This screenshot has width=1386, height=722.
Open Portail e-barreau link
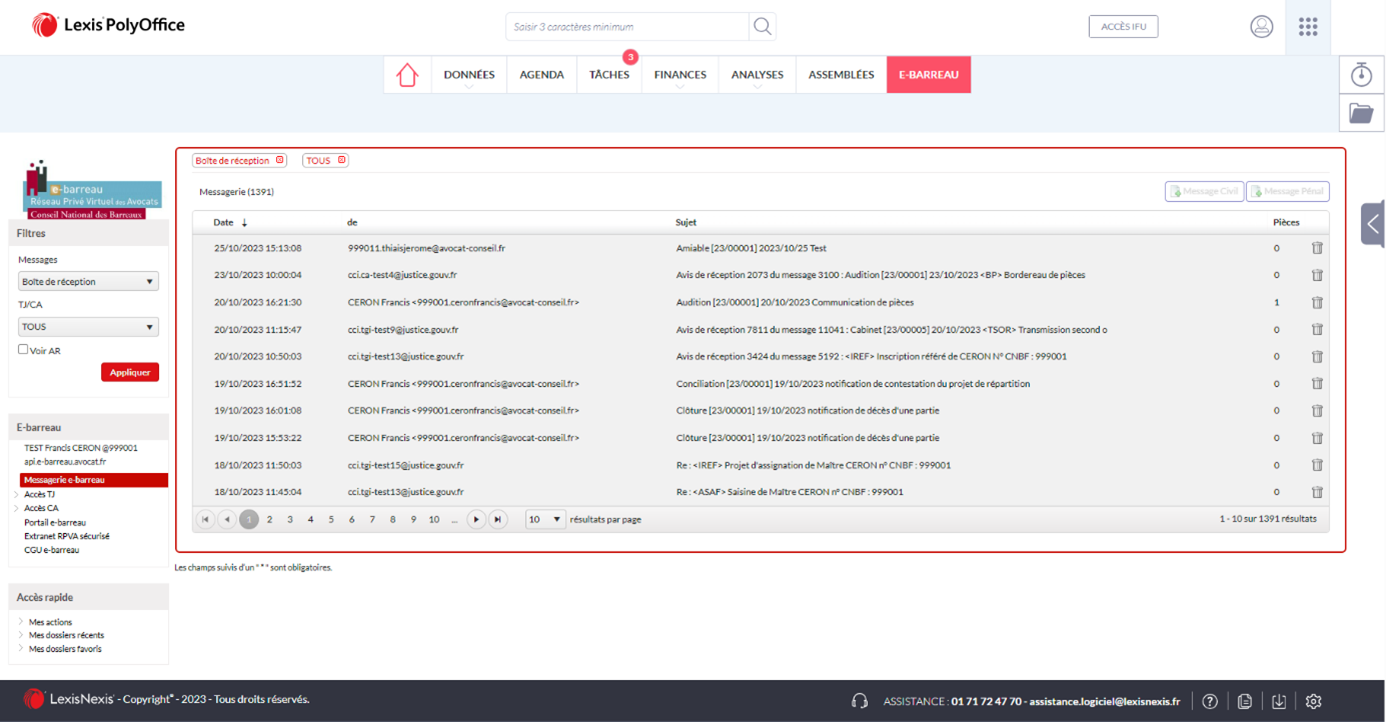coord(55,522)
